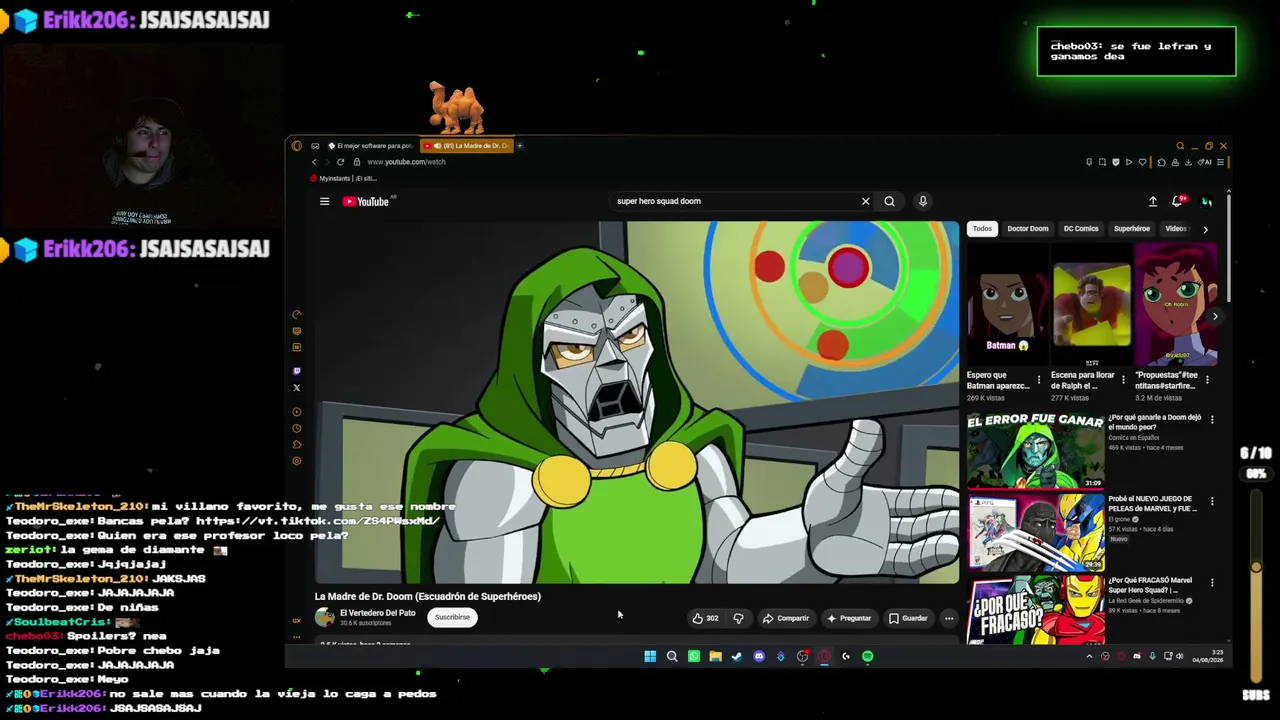Open the ad blocker shield icon
Screen dimensions: 1280x720
click(x=1115, y=162)
